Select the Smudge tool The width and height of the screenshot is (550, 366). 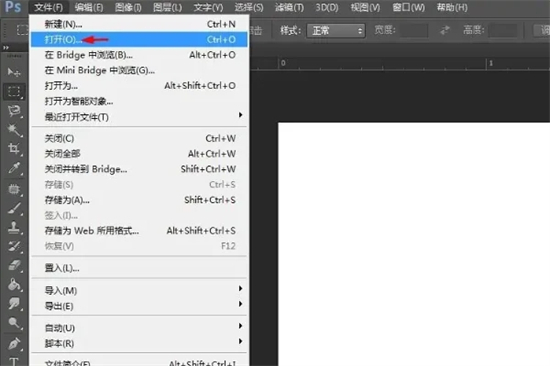point(14,303)
